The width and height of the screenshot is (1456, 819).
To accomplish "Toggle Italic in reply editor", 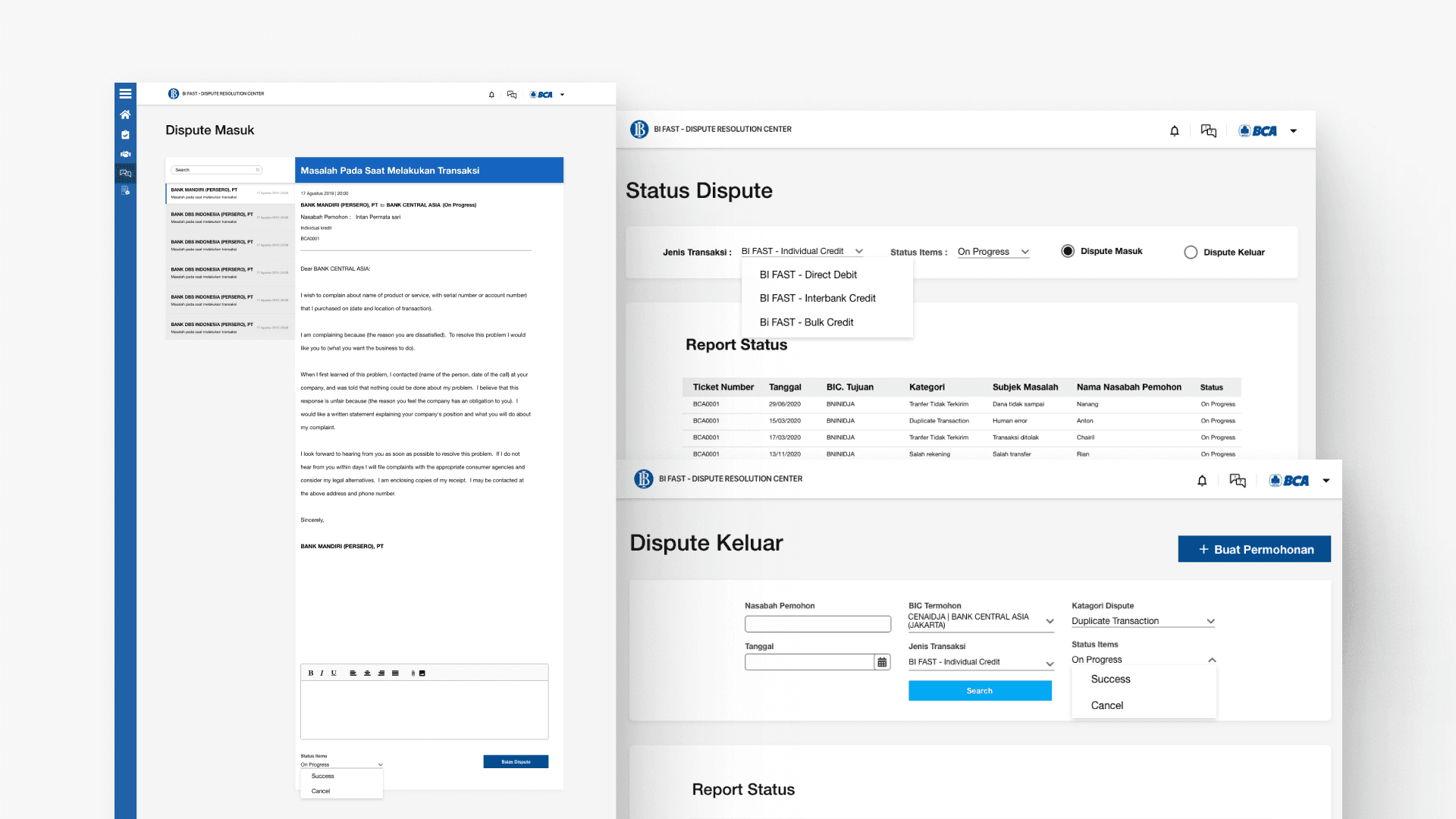I will 322,673.
